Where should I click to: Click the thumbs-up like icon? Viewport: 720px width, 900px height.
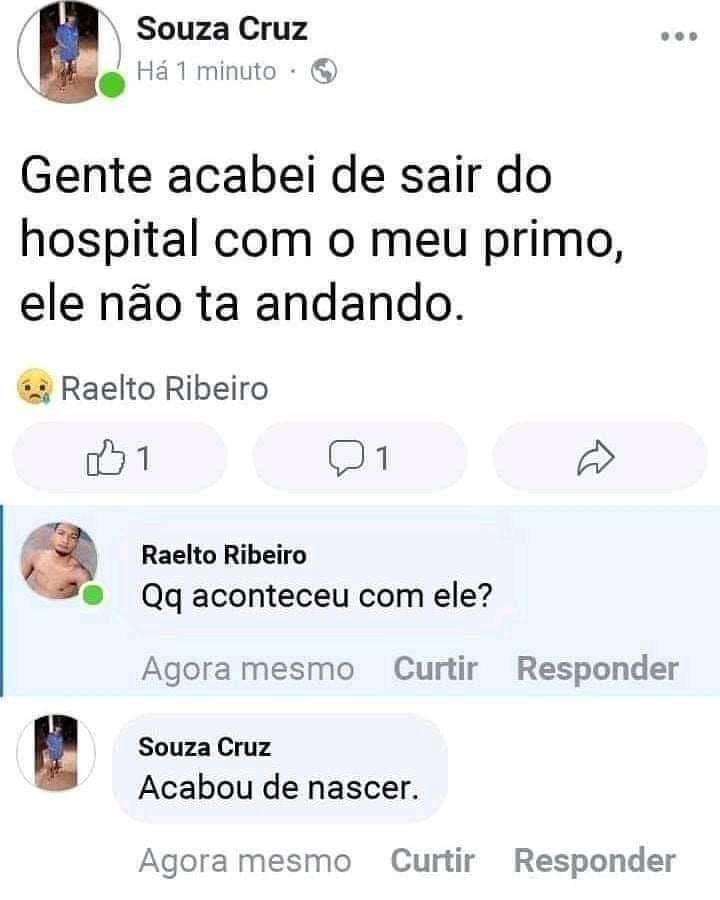click(x=103, y=458)
